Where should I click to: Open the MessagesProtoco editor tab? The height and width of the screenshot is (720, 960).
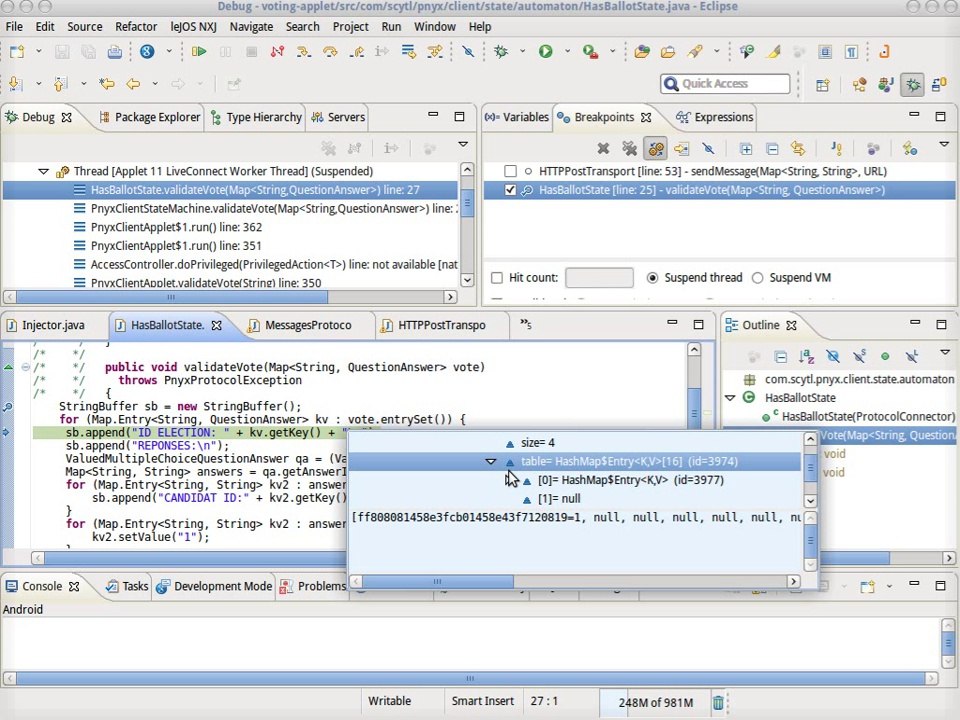point(301,325)
